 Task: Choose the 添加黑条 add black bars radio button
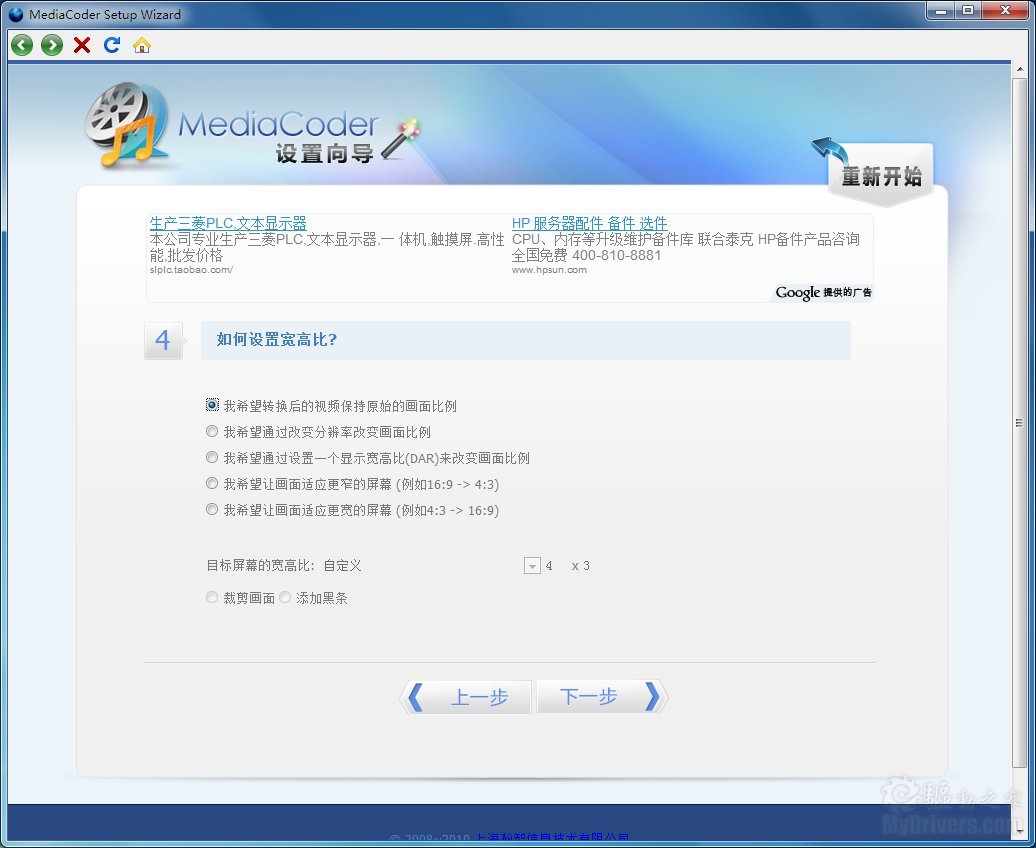click(285, 597)
